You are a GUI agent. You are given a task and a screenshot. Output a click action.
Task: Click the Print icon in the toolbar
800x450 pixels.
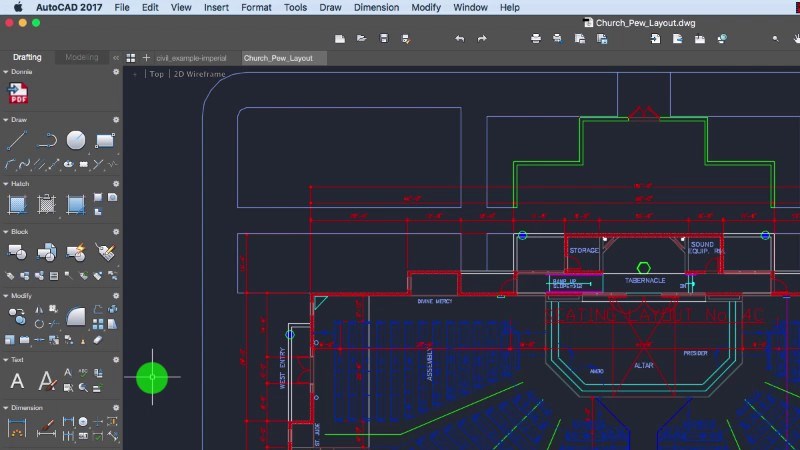[x=535, y=38]
